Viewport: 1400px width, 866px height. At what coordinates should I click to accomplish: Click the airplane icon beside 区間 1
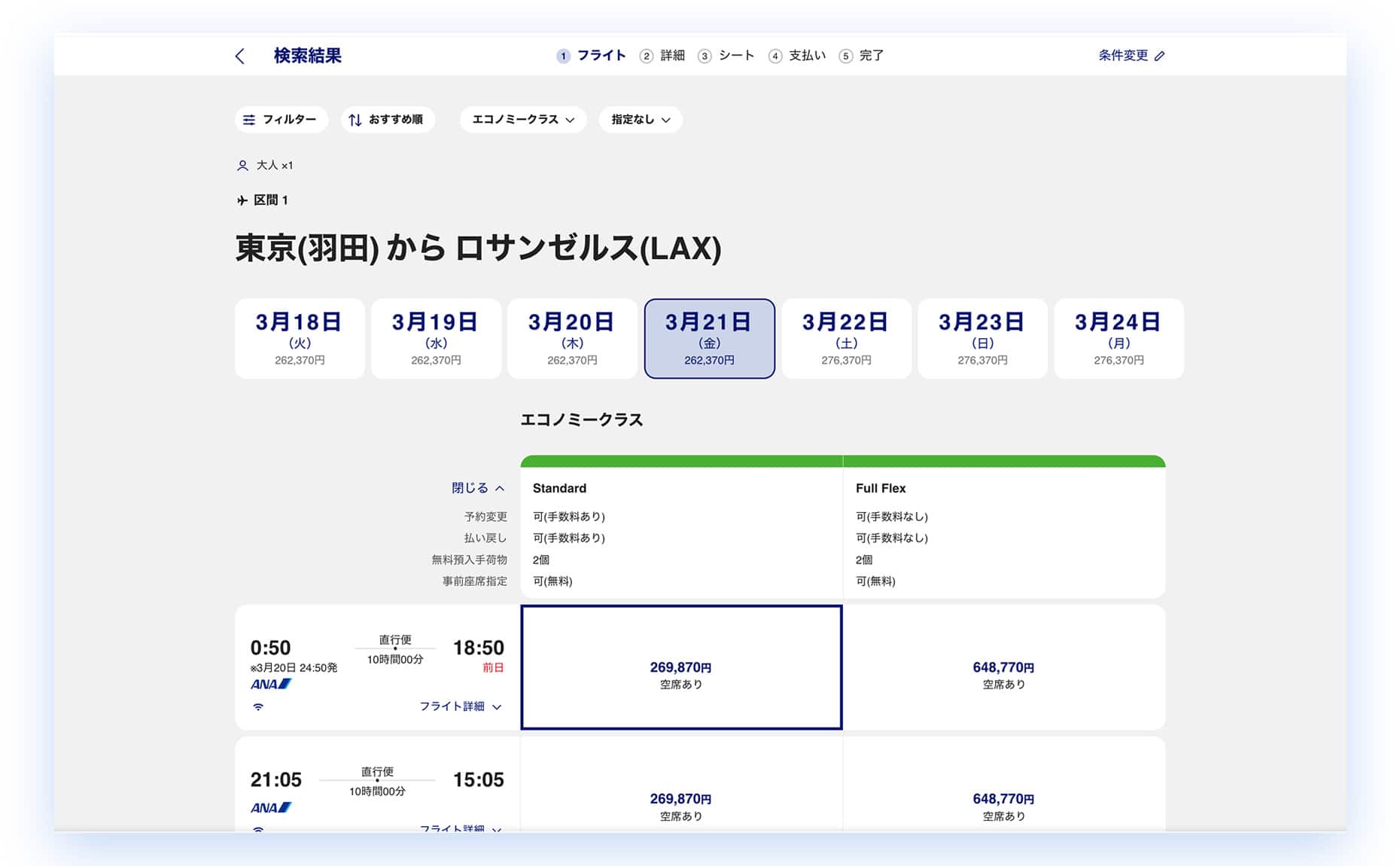click(242, 200)
